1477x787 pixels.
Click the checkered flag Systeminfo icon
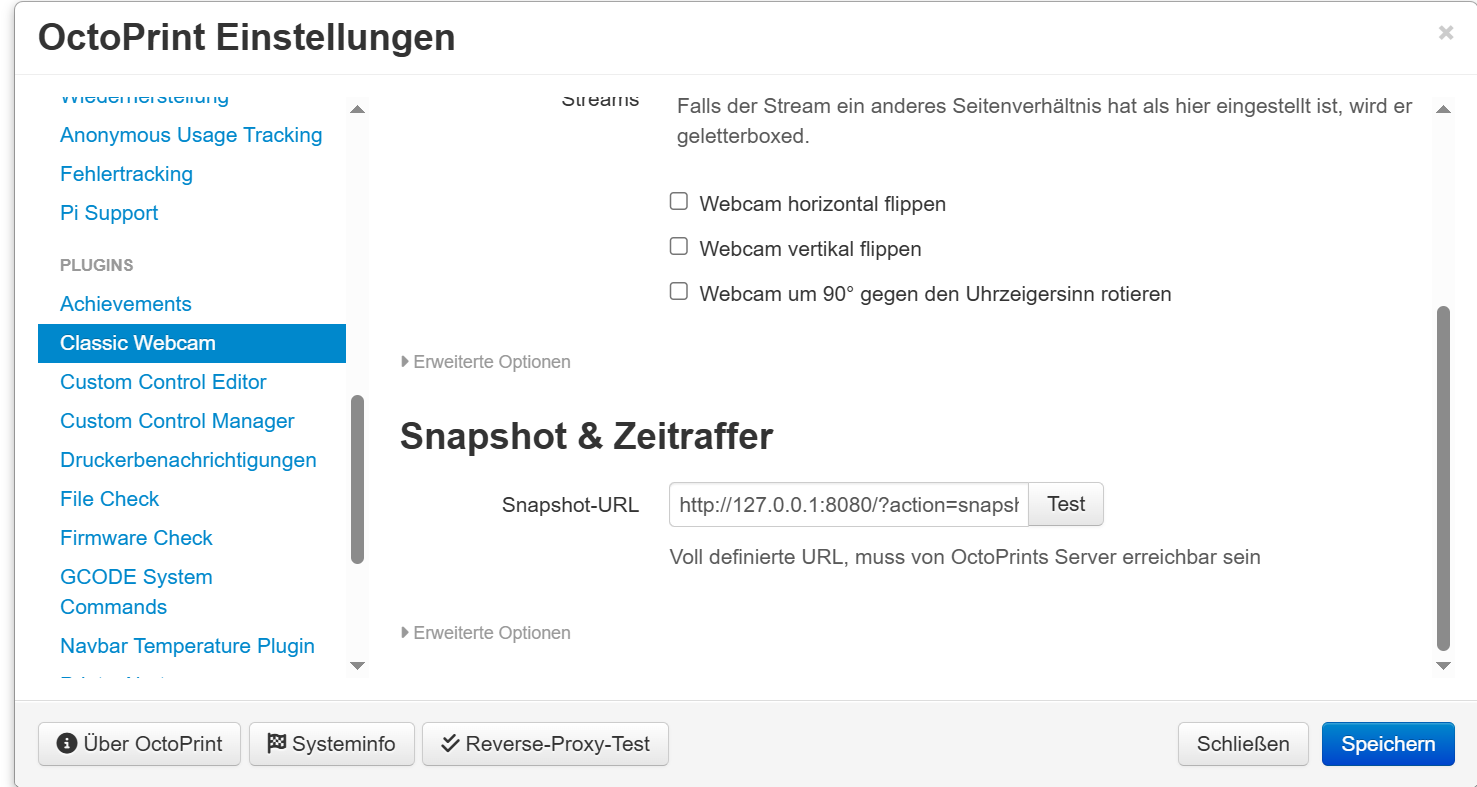click(x=277, y=744)
